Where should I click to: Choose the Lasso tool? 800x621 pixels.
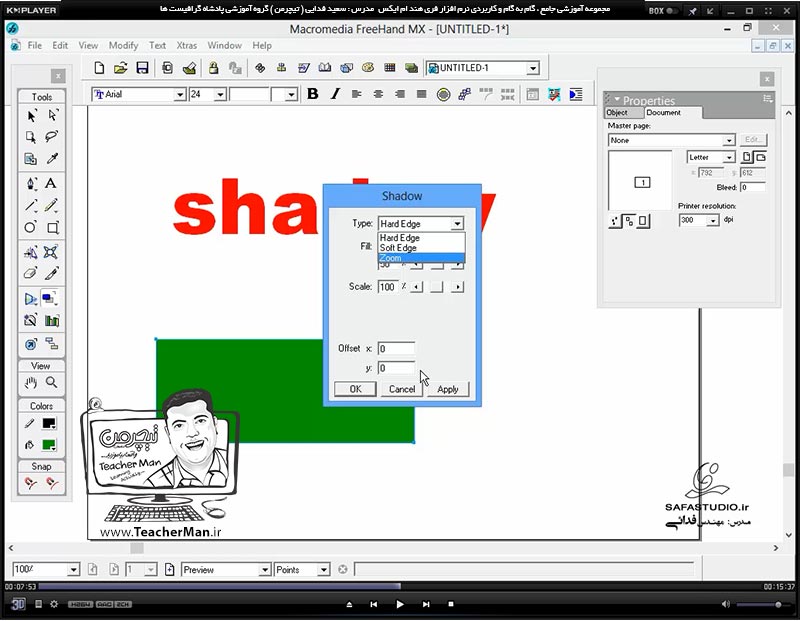click(x=52, y=137)
